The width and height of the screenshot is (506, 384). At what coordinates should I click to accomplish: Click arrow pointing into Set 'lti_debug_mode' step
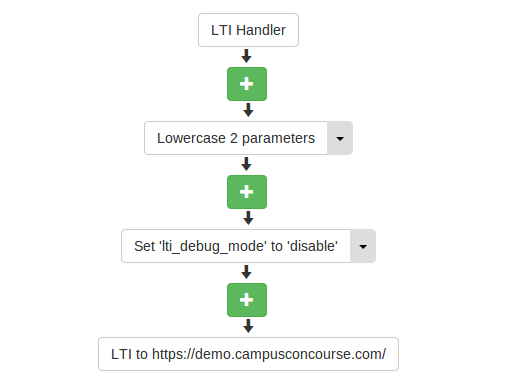248,218
